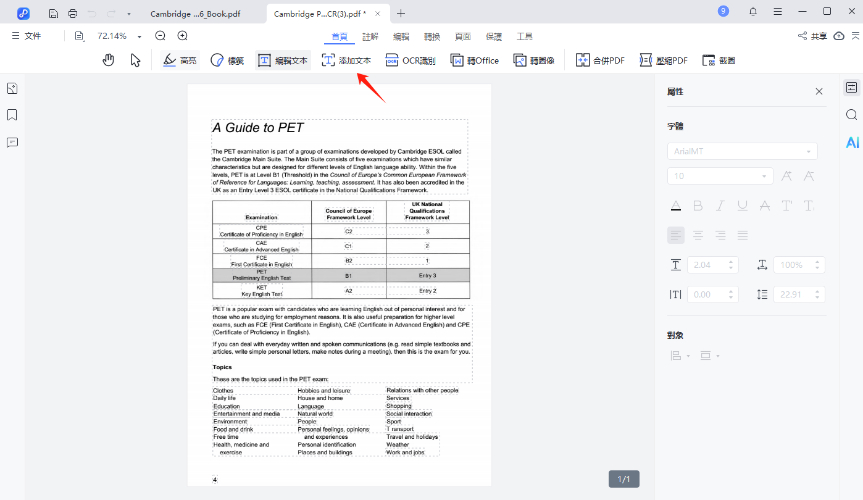Convert PDF to image

click(x=534, y=60)
